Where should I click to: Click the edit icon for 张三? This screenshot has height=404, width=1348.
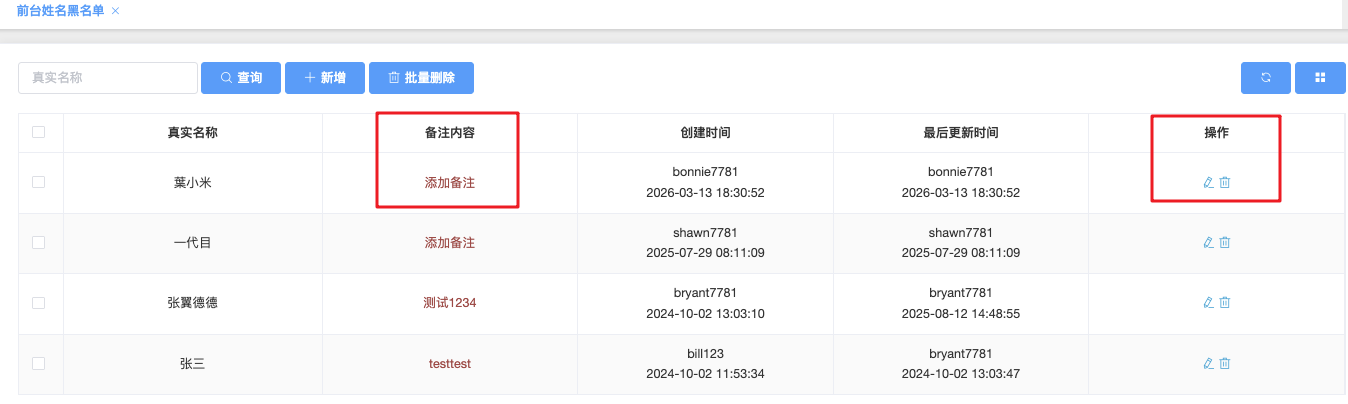pos(1208,364)
